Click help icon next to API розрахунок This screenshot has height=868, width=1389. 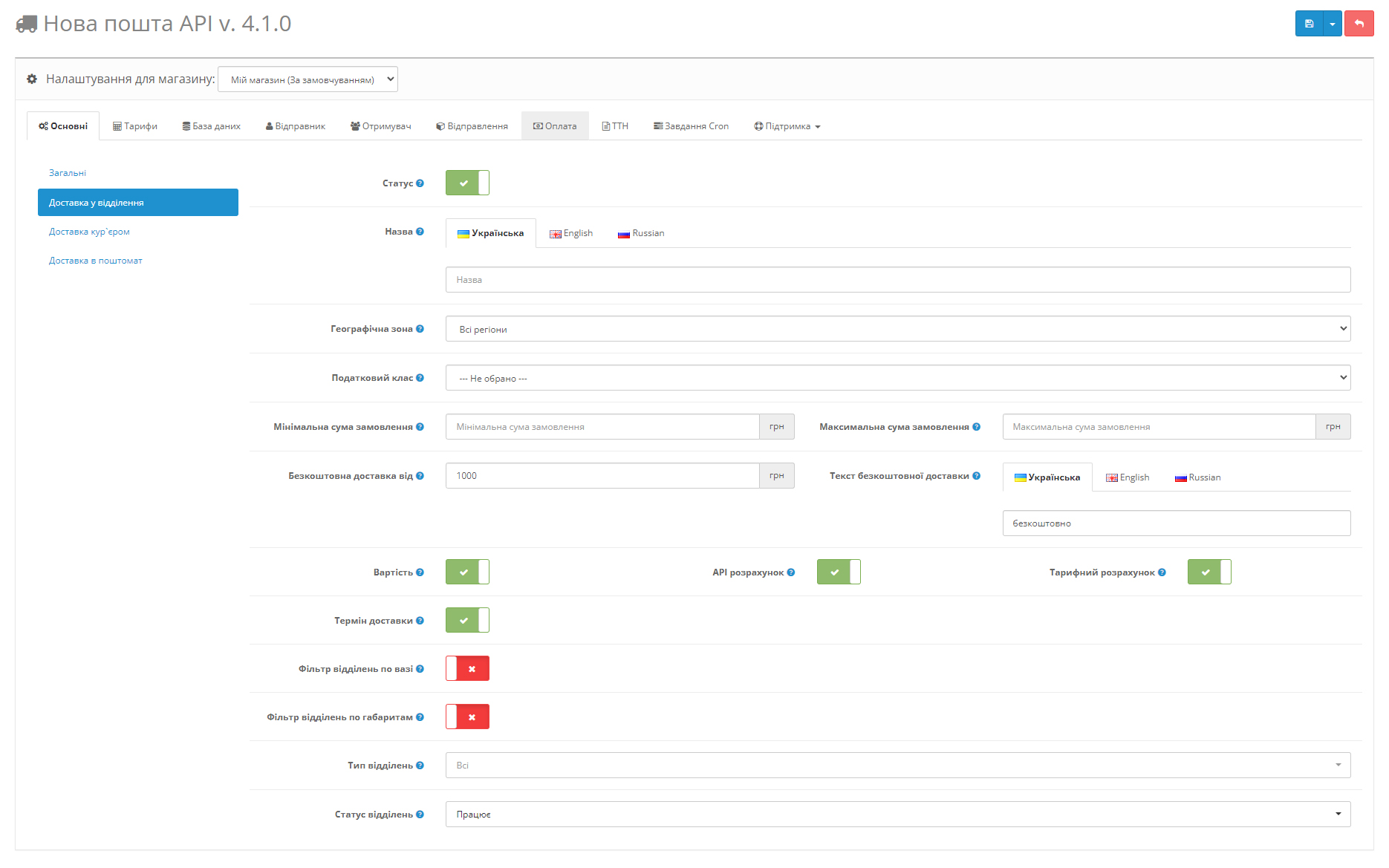point(791,572)
